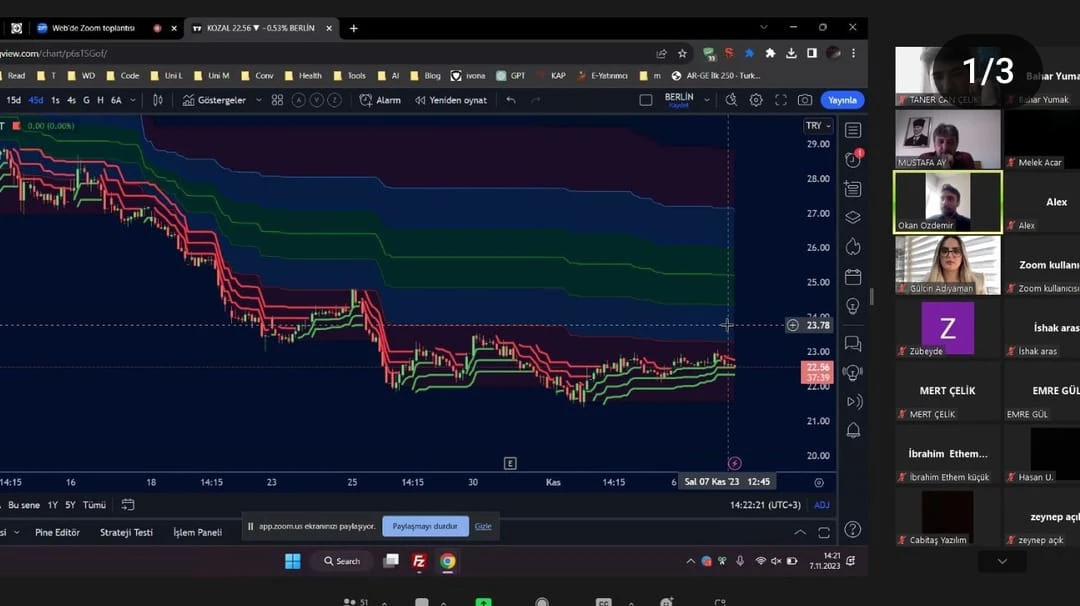Toggle fullscreen mode in chart toolbar
The width and height of the screenshot is (1080, 606).
pyautogui.click(x=780, y=100)
